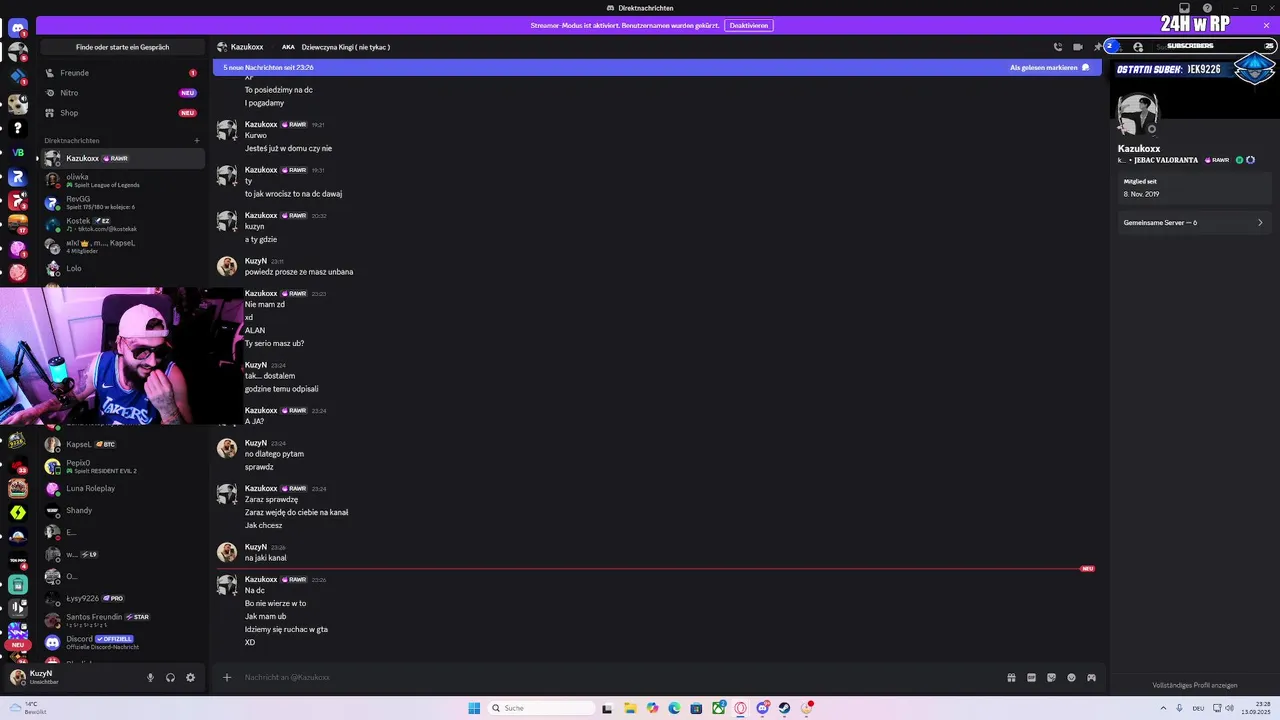Expand Gemeinsame Server list

1193,223
